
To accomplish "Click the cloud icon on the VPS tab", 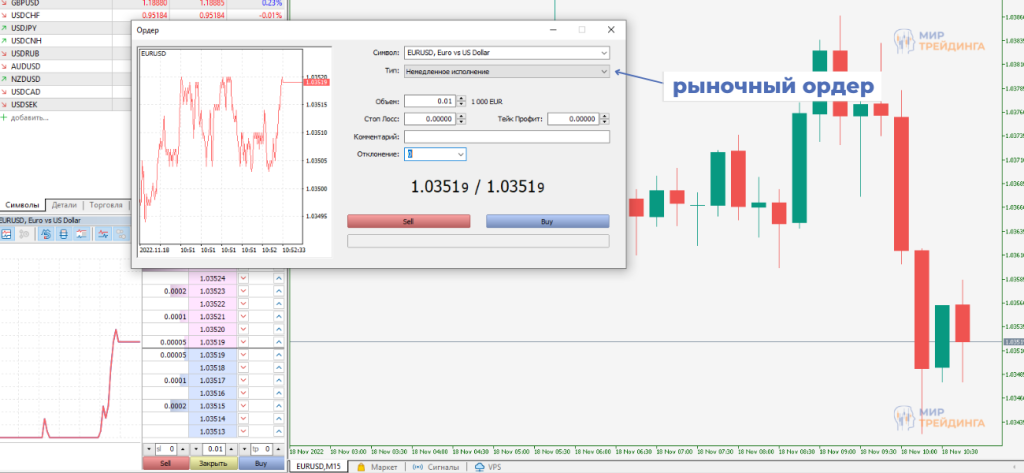I will pyautogui.click(x=480, y=466).
